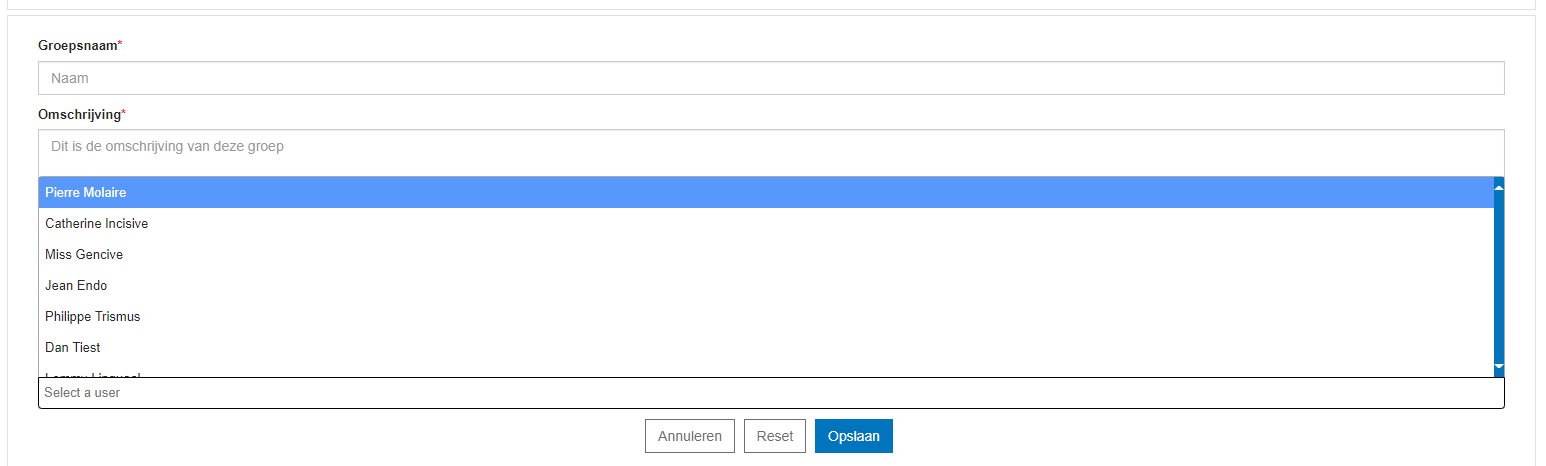Click the Reset button
The image size is (1546, 466).
[x=775, y=436]
